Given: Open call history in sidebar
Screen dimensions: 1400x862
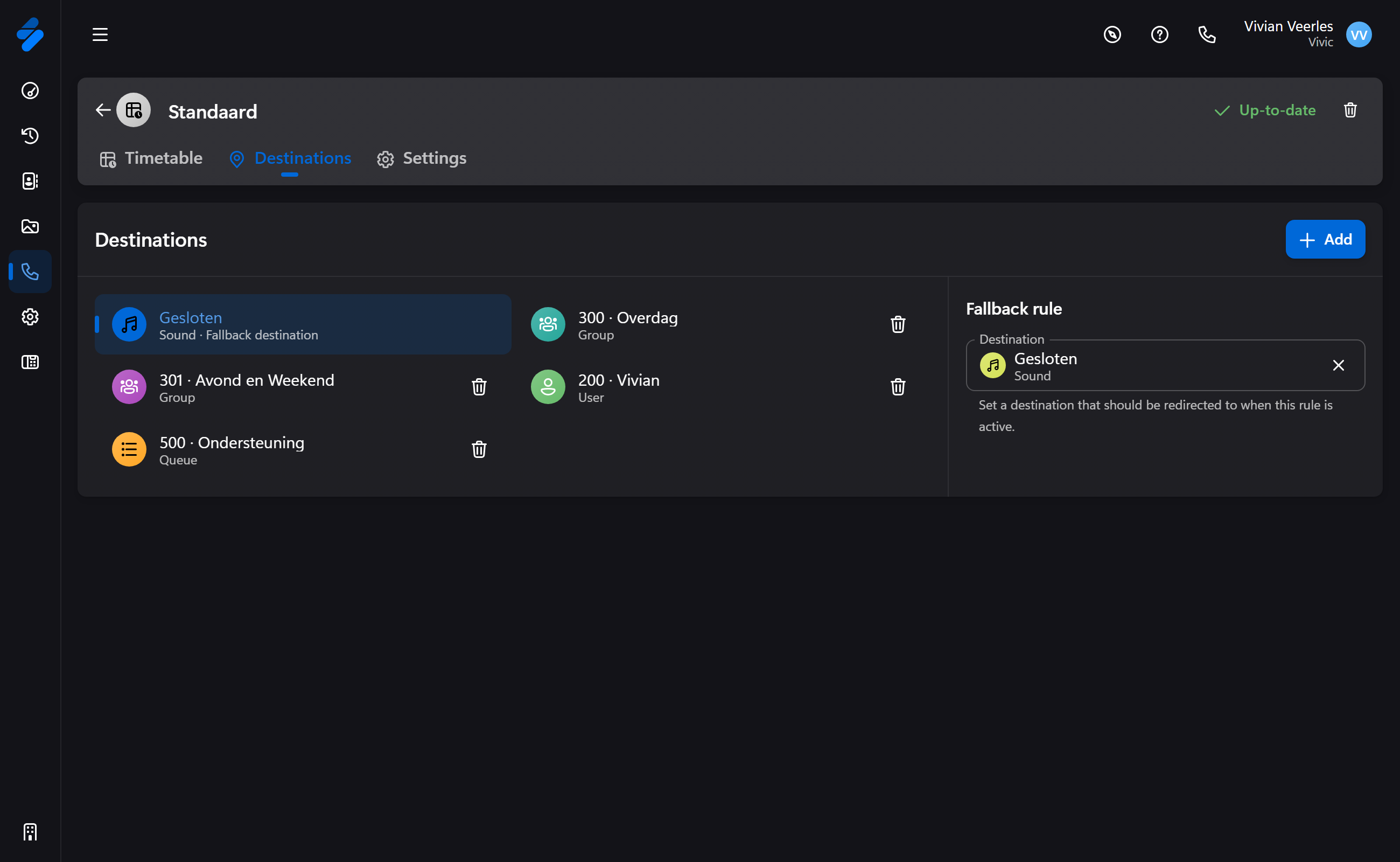Looking at the screenshot, I should [x=30, y=136].
